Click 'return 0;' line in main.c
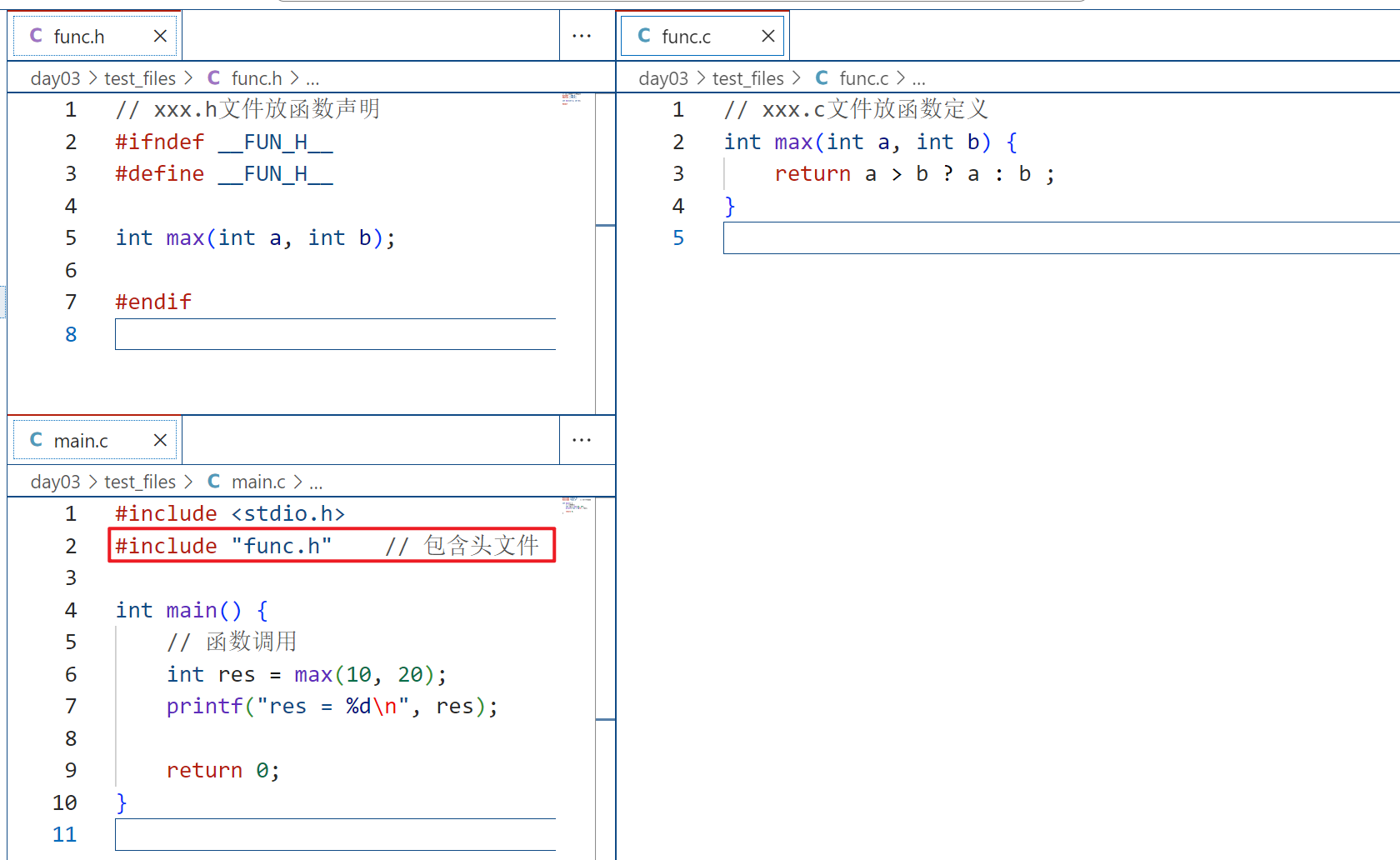The height and width of the screenshot is (860, 1400). [x=222, y=770]
